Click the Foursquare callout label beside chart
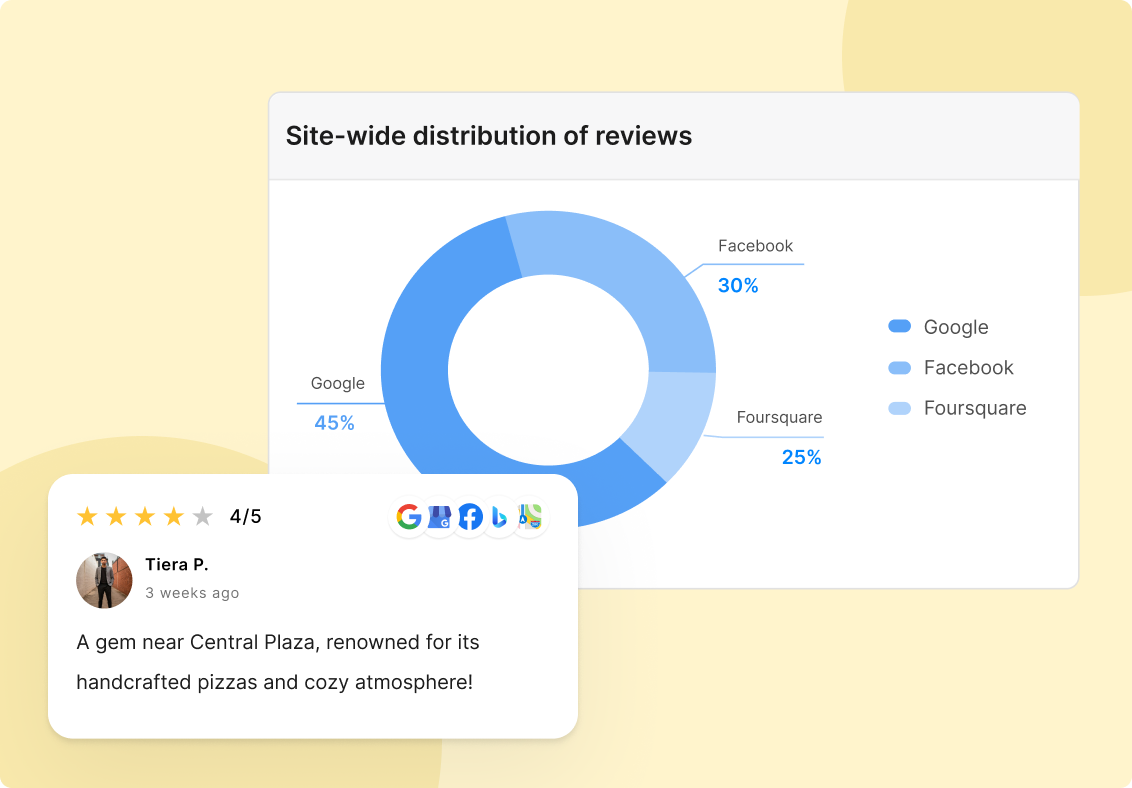1132x788 pixels. [x=779, y=418]
